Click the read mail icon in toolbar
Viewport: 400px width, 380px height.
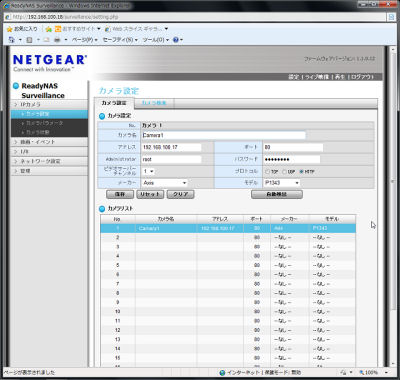click(47, 40)
